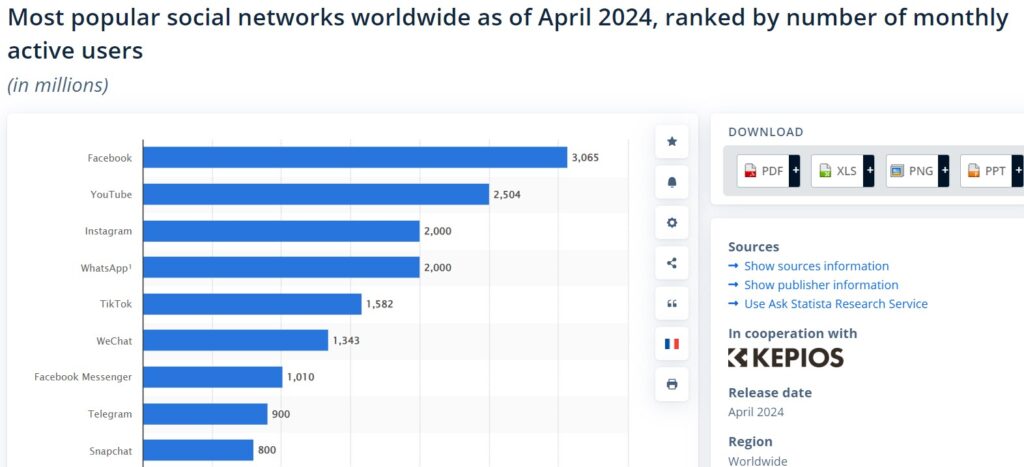Image resolution: width=1024 pixels, height=467 pixels.
Task: Click the Facebook bar in chart
Action: [x=355, y=157]
